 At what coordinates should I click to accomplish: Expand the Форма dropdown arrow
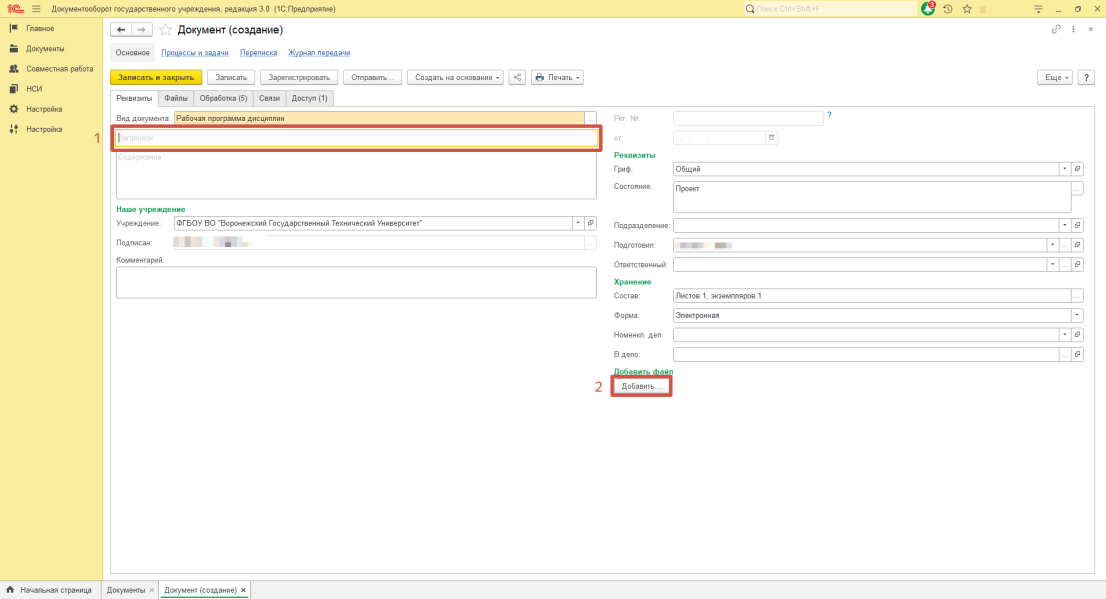point(1076,315)
